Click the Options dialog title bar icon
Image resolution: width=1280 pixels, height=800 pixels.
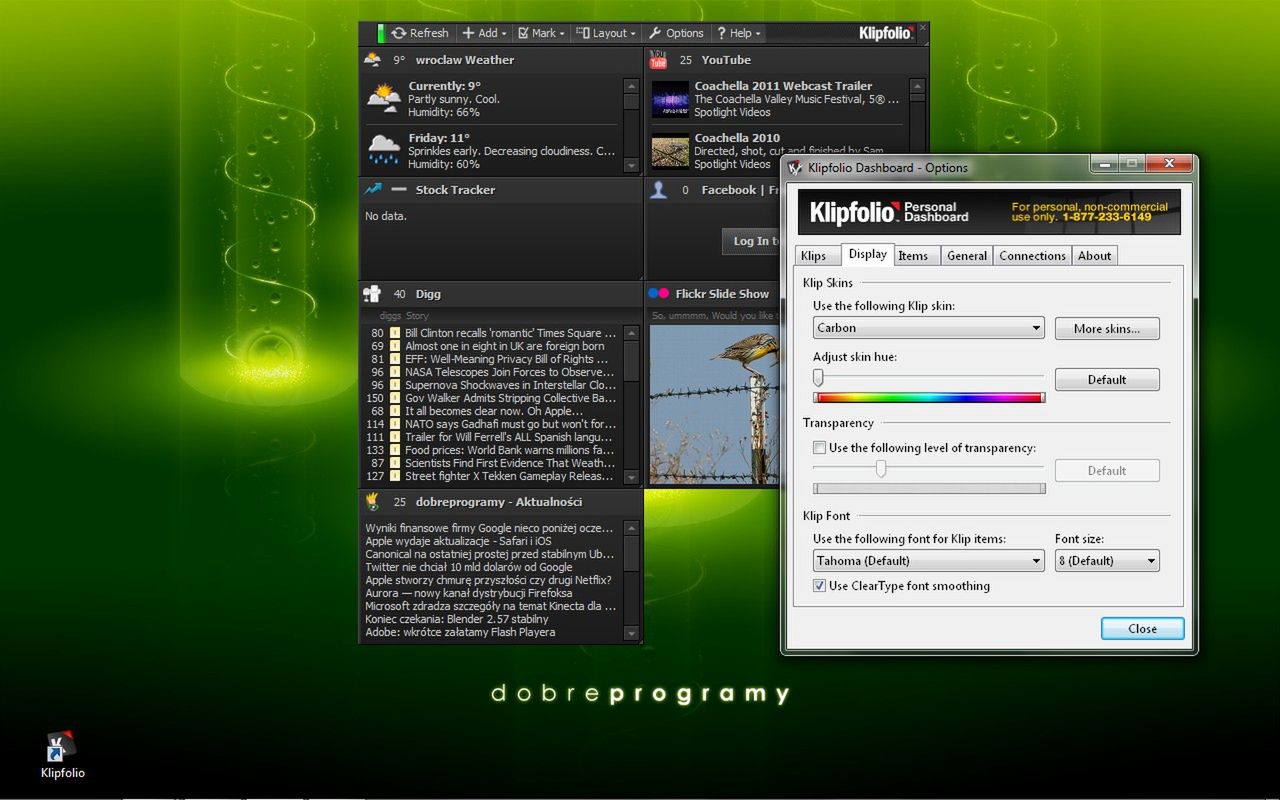point(796,168)
